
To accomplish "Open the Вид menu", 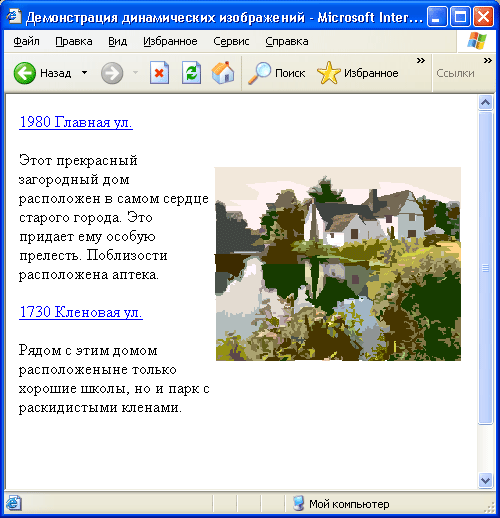I will click(x=117, y=41).
